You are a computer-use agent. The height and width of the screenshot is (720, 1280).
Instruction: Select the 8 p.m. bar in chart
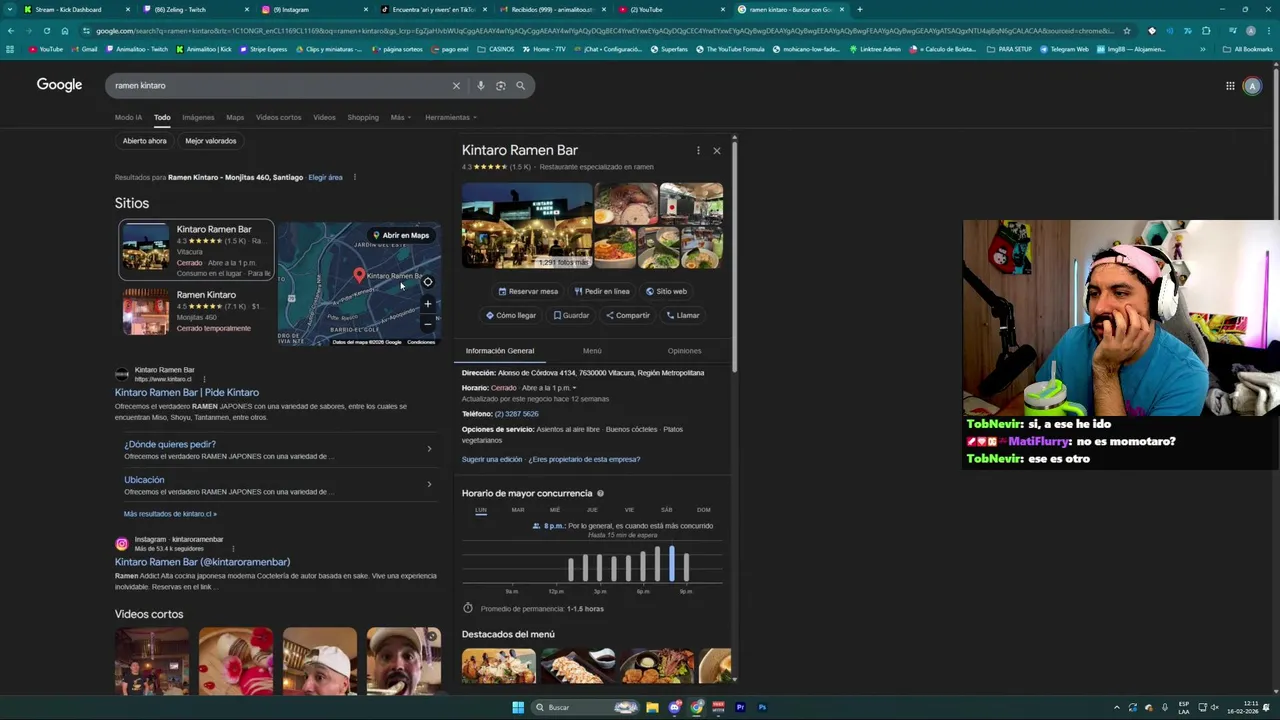click(672, 564)
